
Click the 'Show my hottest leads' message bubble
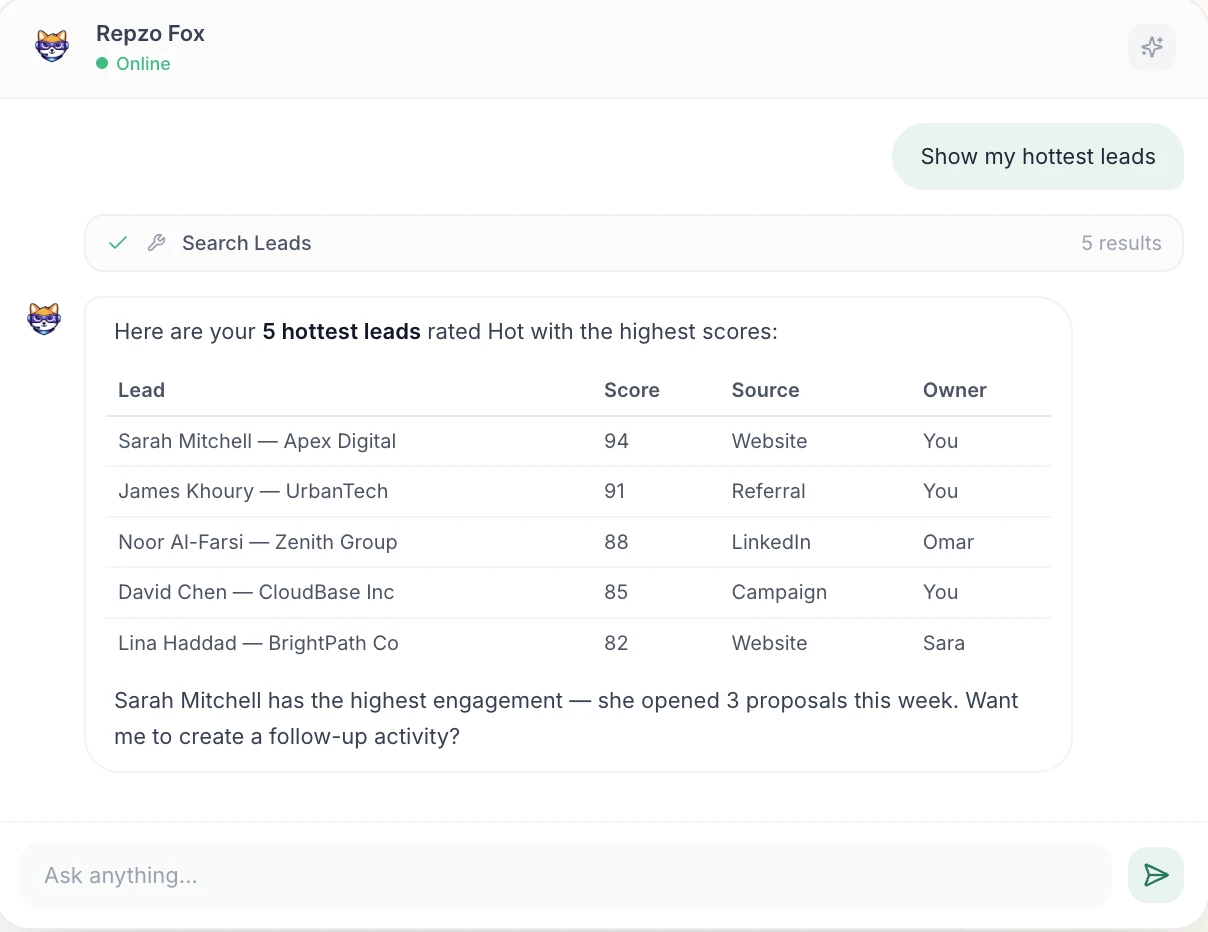[1038, 156]
